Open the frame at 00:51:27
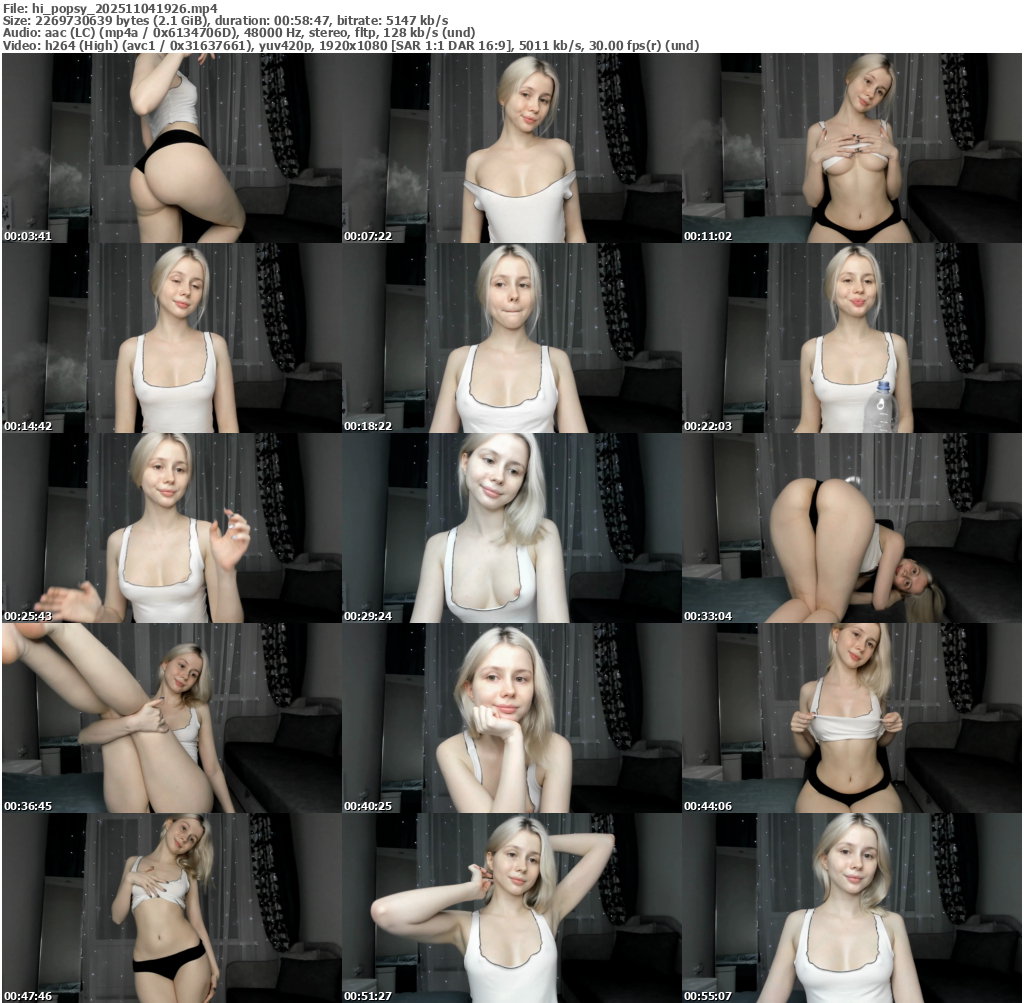This screenshot has width=1024, height=1003. (x=511, y=908)
